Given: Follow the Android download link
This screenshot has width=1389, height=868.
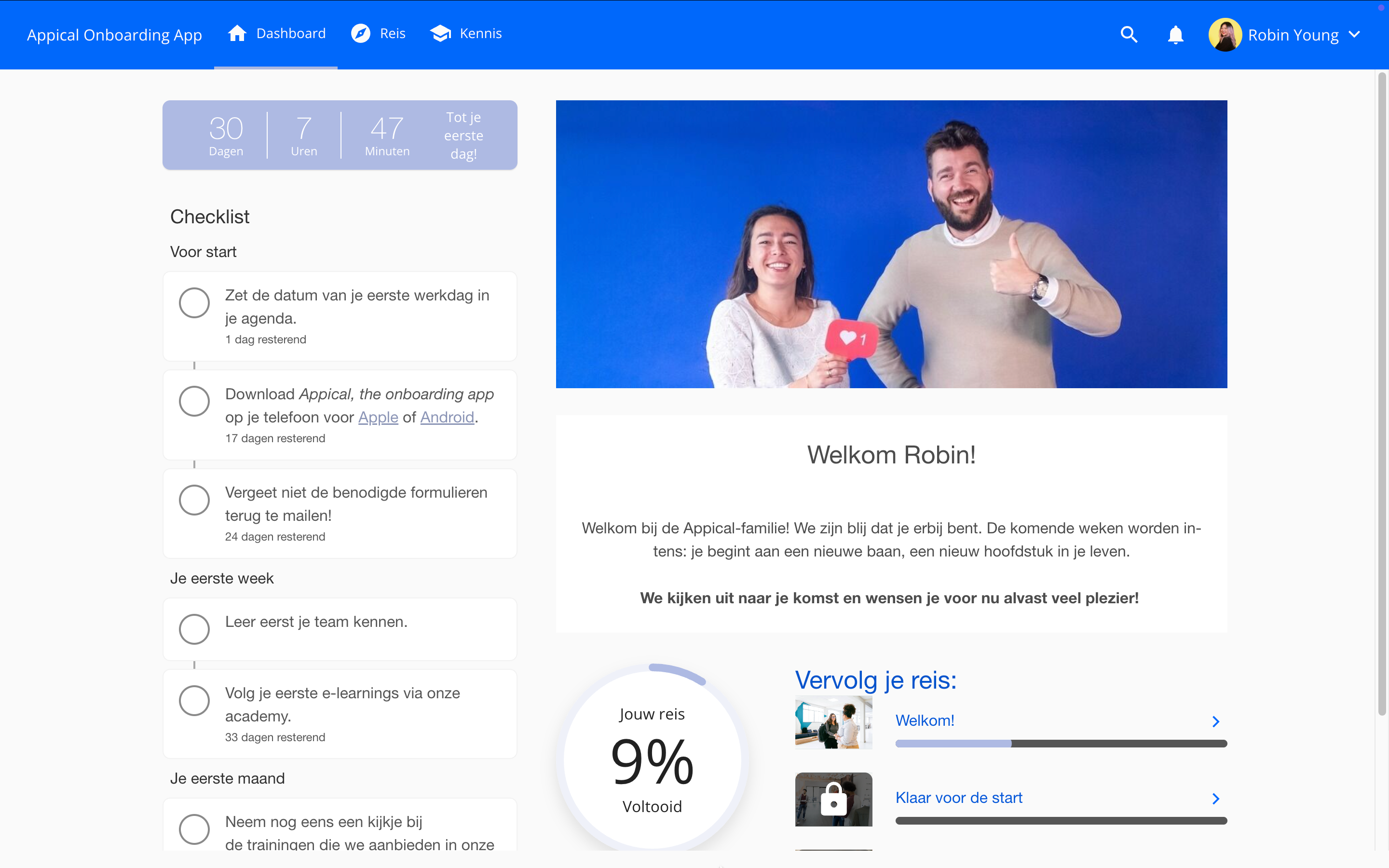Looking at the screenshot, I should tap(447, 417).
